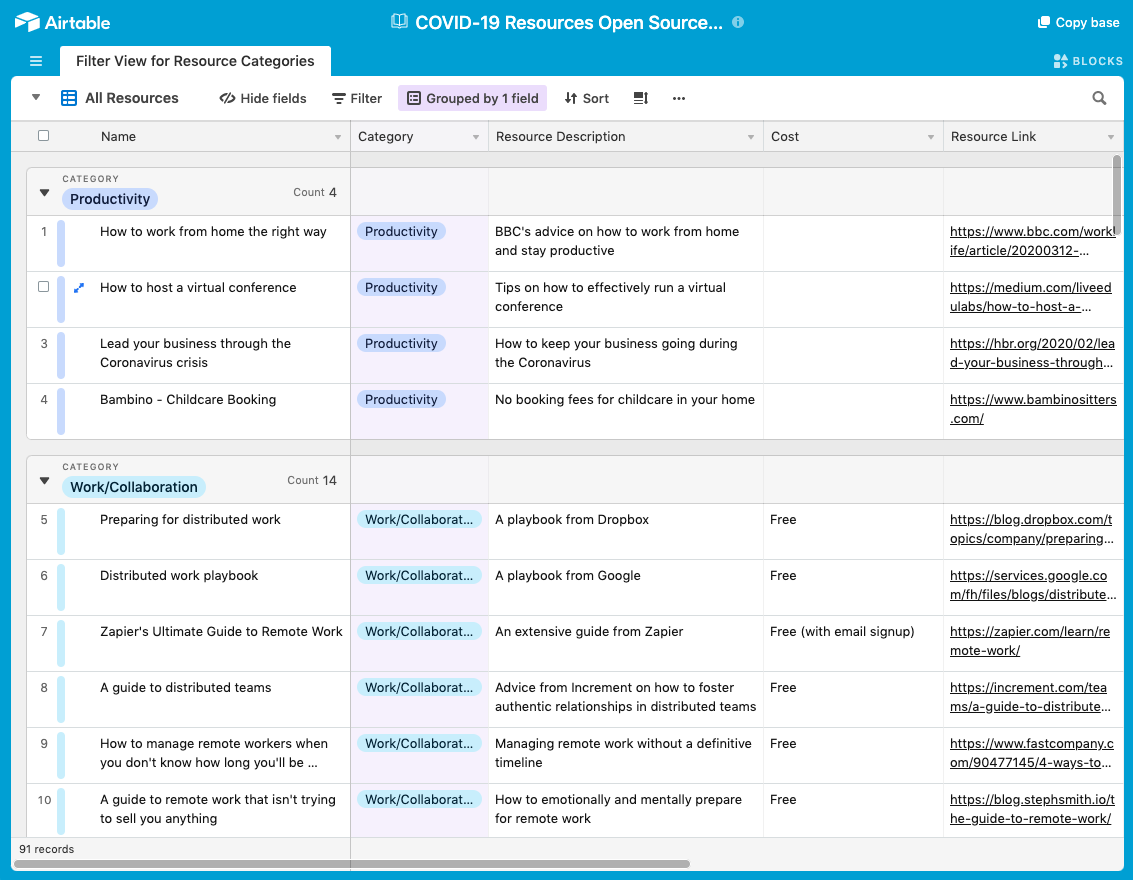
Task: Click the 'Count 14' group summary
Action: click(311, 480)
